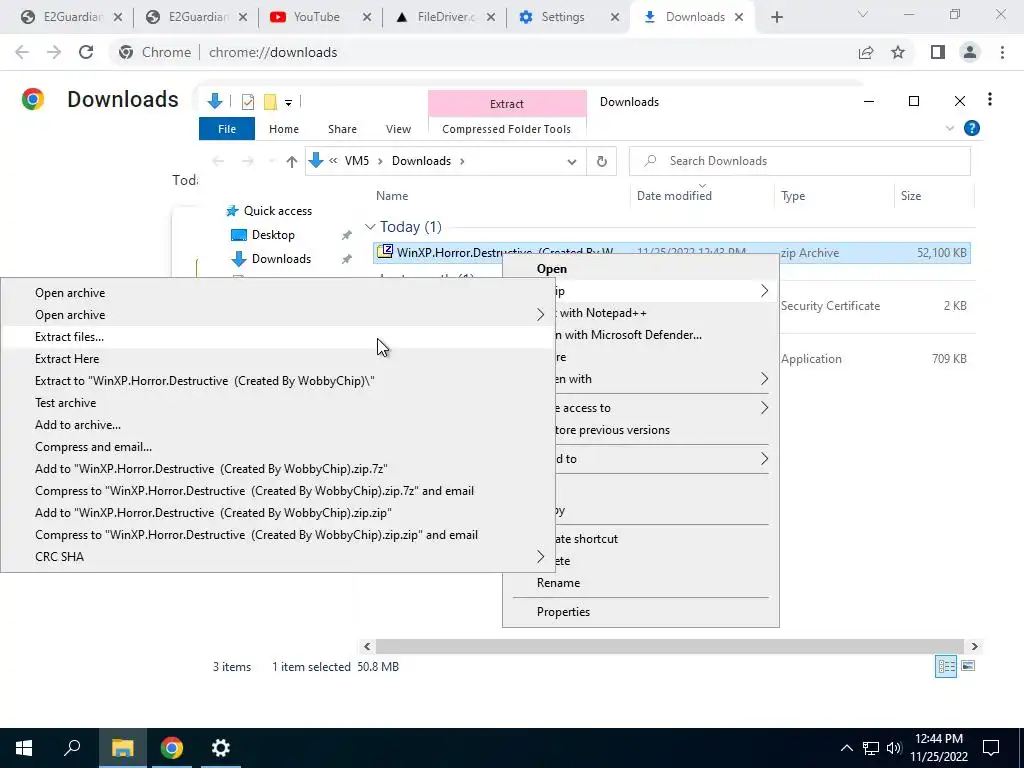Go up one folder level in Explorer
This screenshot has height=768, width=1024.
point(291,161)
